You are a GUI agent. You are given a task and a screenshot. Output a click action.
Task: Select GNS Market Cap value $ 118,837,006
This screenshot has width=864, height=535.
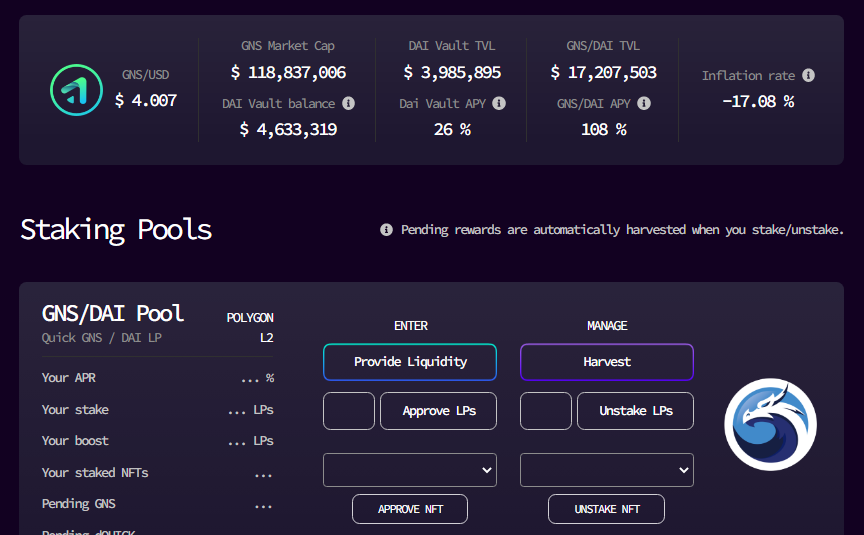click(288, 72)
